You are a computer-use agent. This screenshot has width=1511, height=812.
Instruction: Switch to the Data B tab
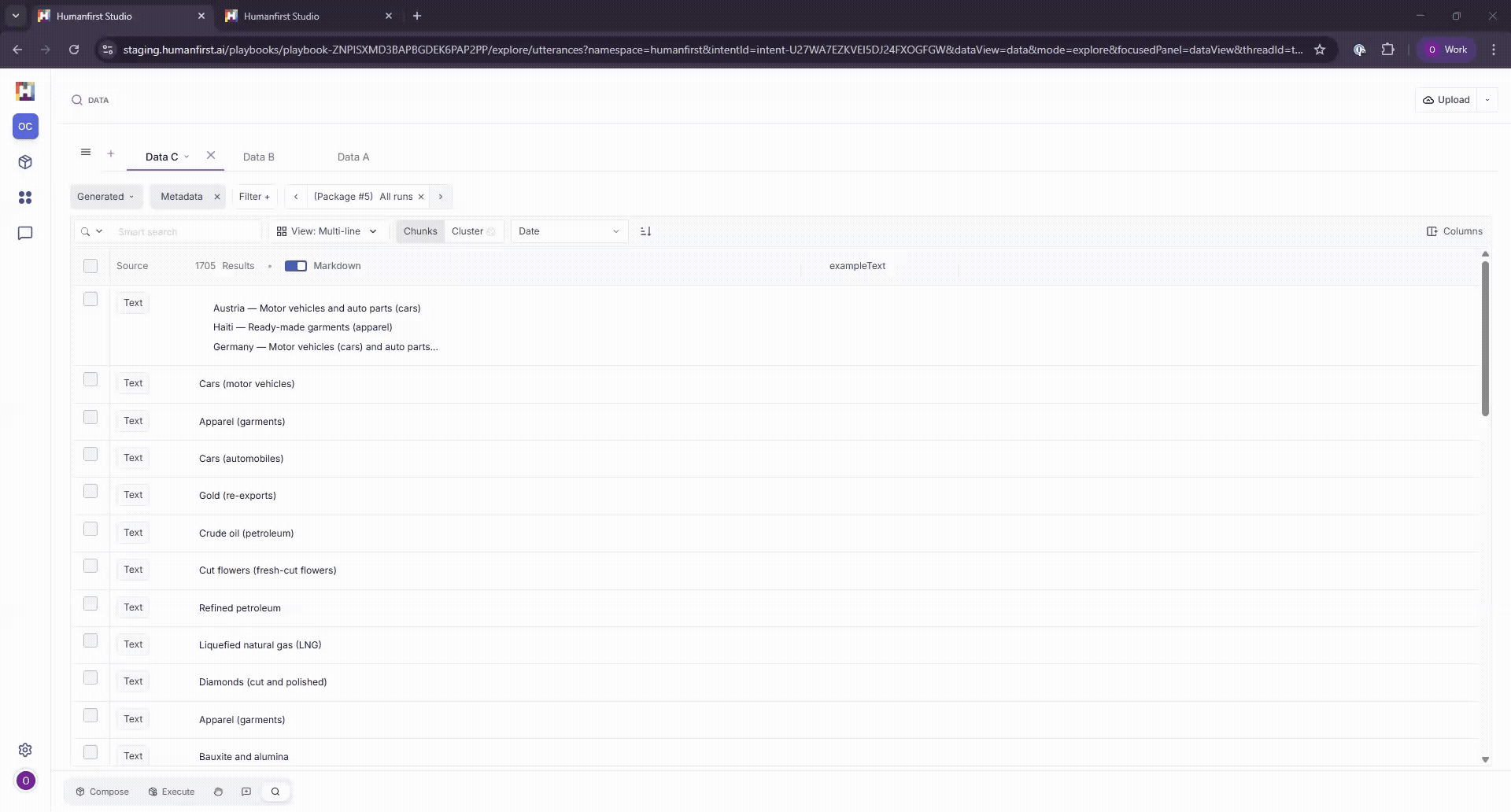coord(258,157)
